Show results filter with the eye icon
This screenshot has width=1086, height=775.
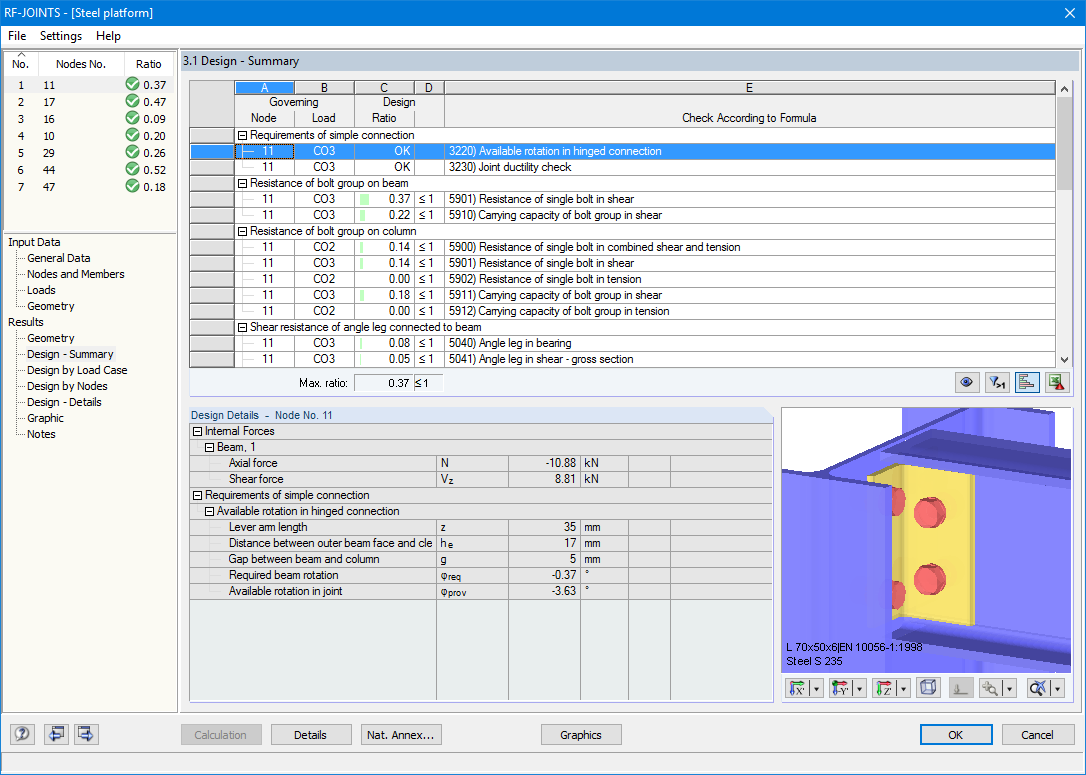(x=966, y=382)
